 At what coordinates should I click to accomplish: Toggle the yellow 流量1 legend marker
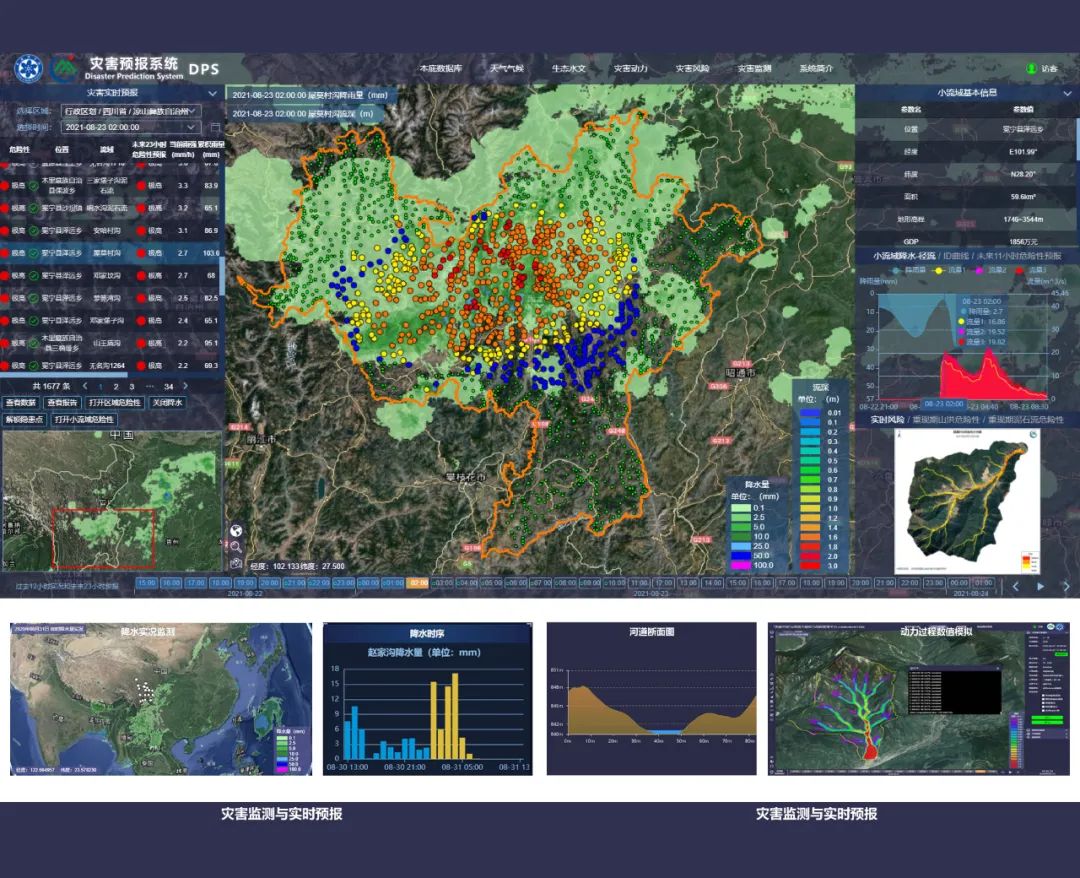coord(938,271)
